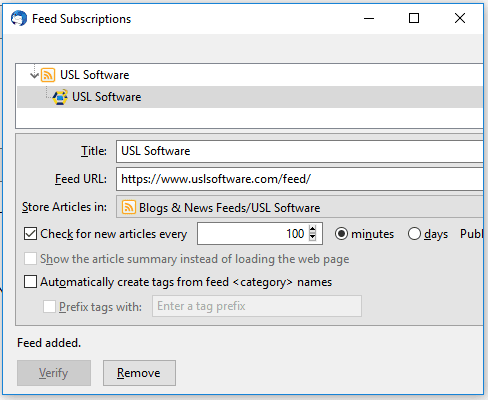The image size is (488, 400).
Task: Select the USL Software feed row
Action: coord(250,97)
